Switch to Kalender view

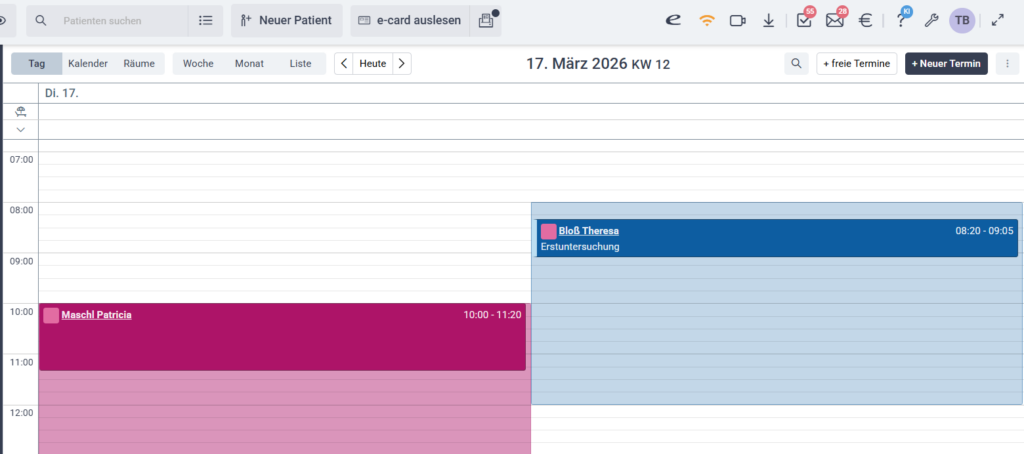click(x=88, y=64)
